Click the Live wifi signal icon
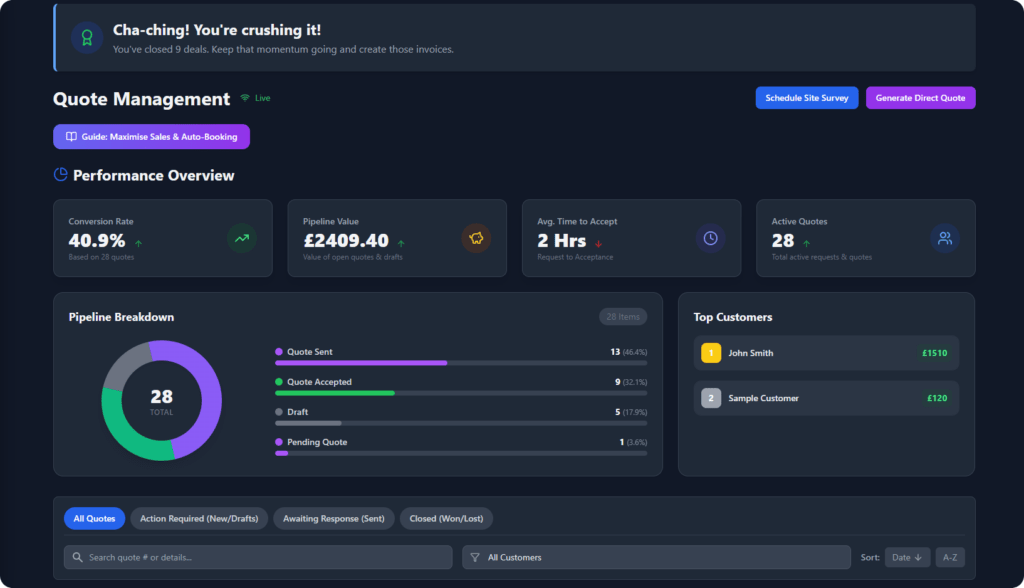The image size is (1024, 588). 245,98
